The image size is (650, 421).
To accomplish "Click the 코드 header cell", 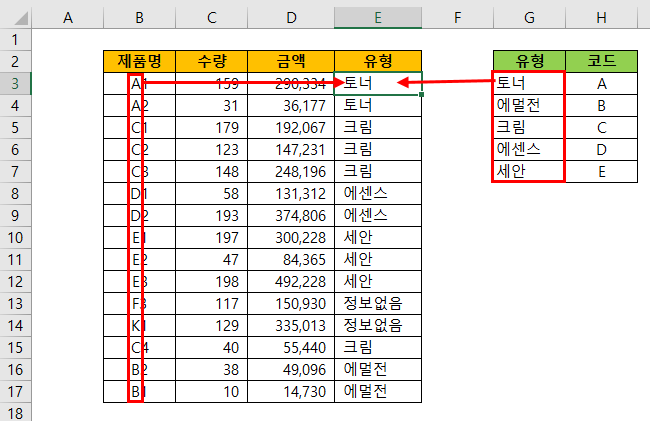I will (601, 62).
